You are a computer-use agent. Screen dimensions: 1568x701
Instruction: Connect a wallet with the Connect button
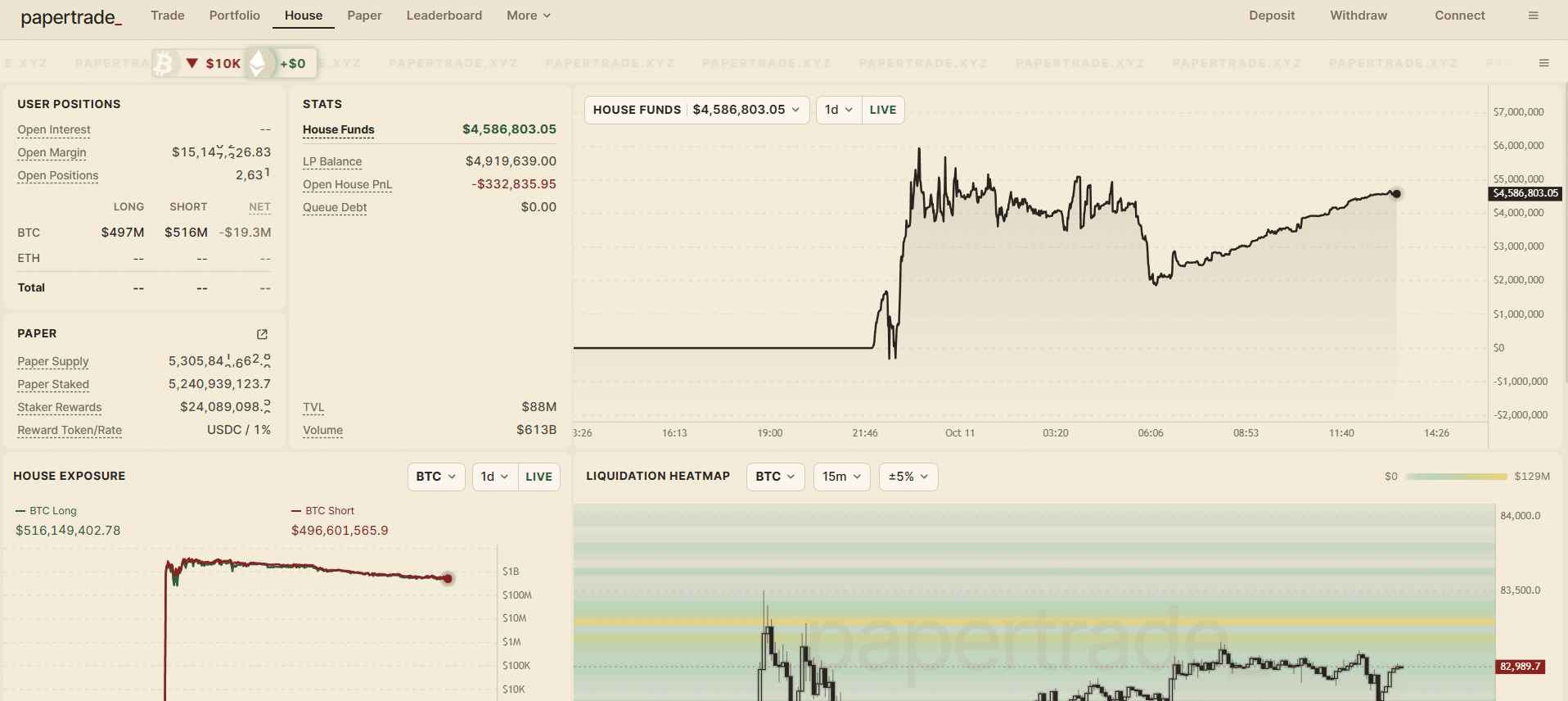1460,16
